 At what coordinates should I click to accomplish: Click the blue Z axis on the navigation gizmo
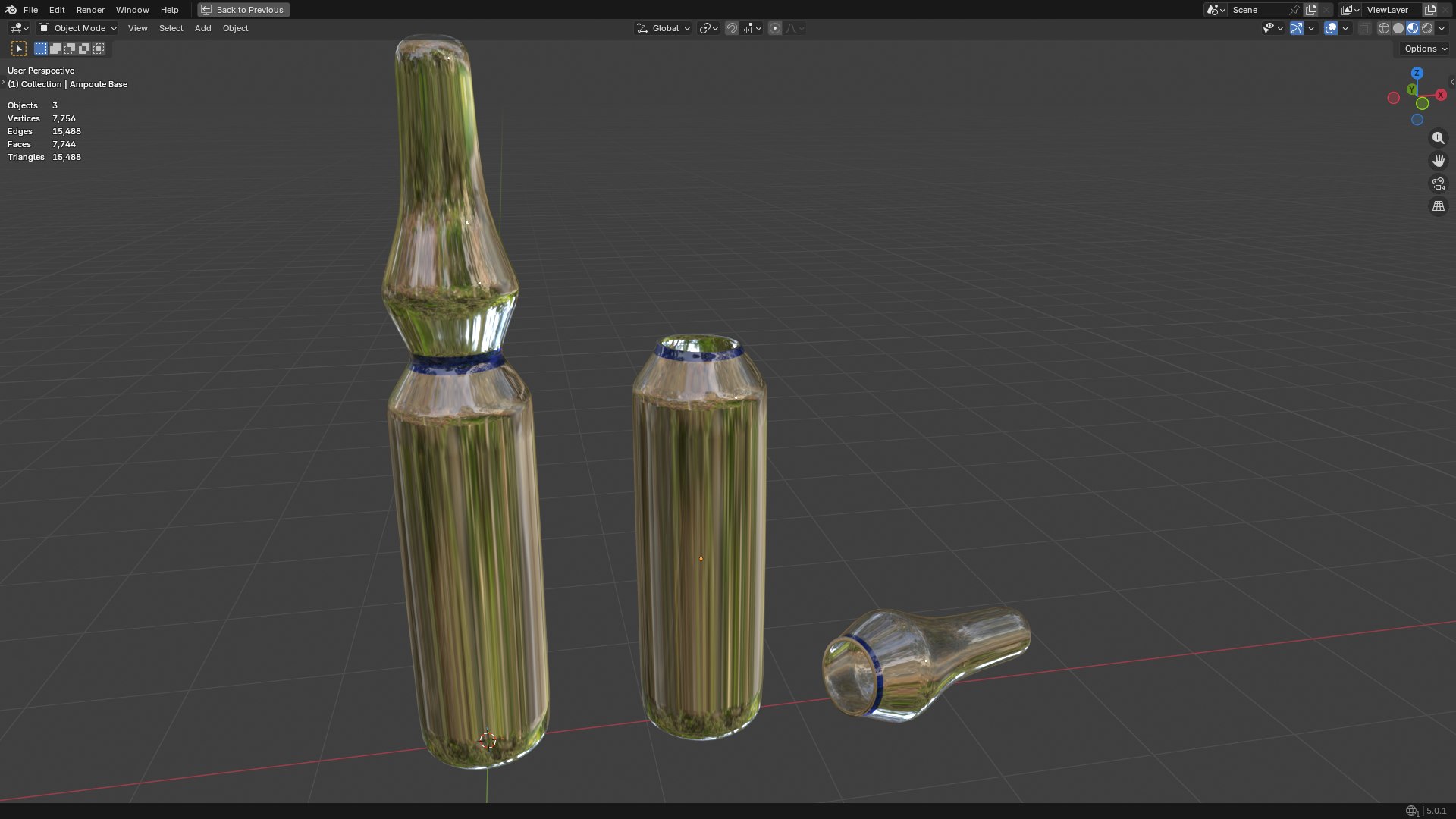click(x=1417, y=73)
